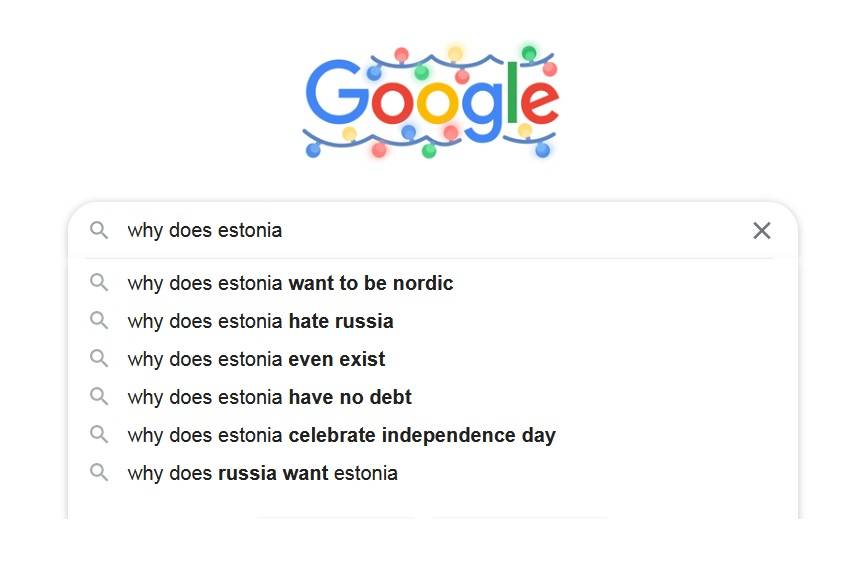The height and width of the screenshot is (571, 853).
Task: Select suggestion 'why does estonia want to be nordic'
Action: pos(432,283)
